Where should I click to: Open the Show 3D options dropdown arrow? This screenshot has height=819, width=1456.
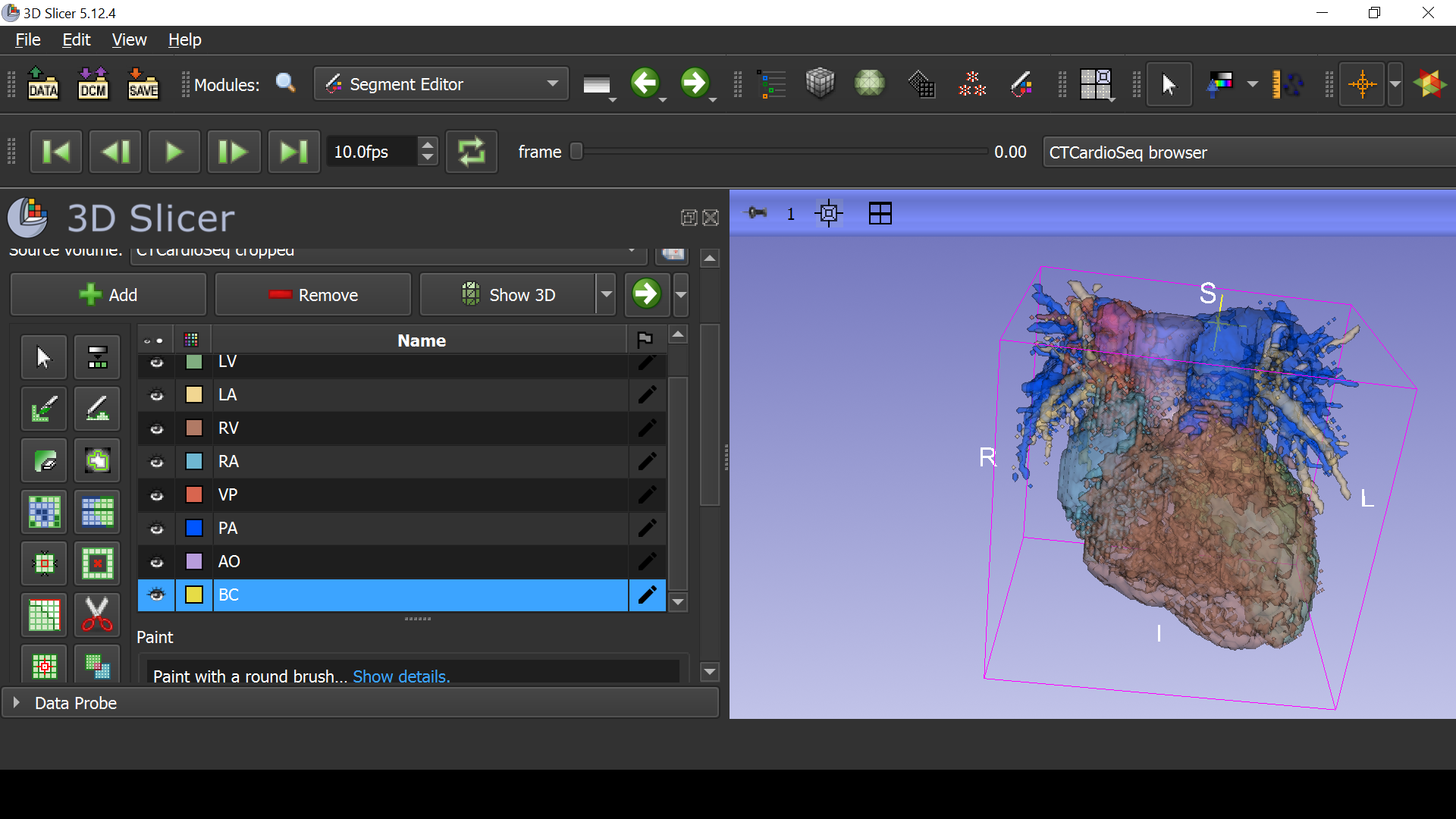tap(606, 294)
